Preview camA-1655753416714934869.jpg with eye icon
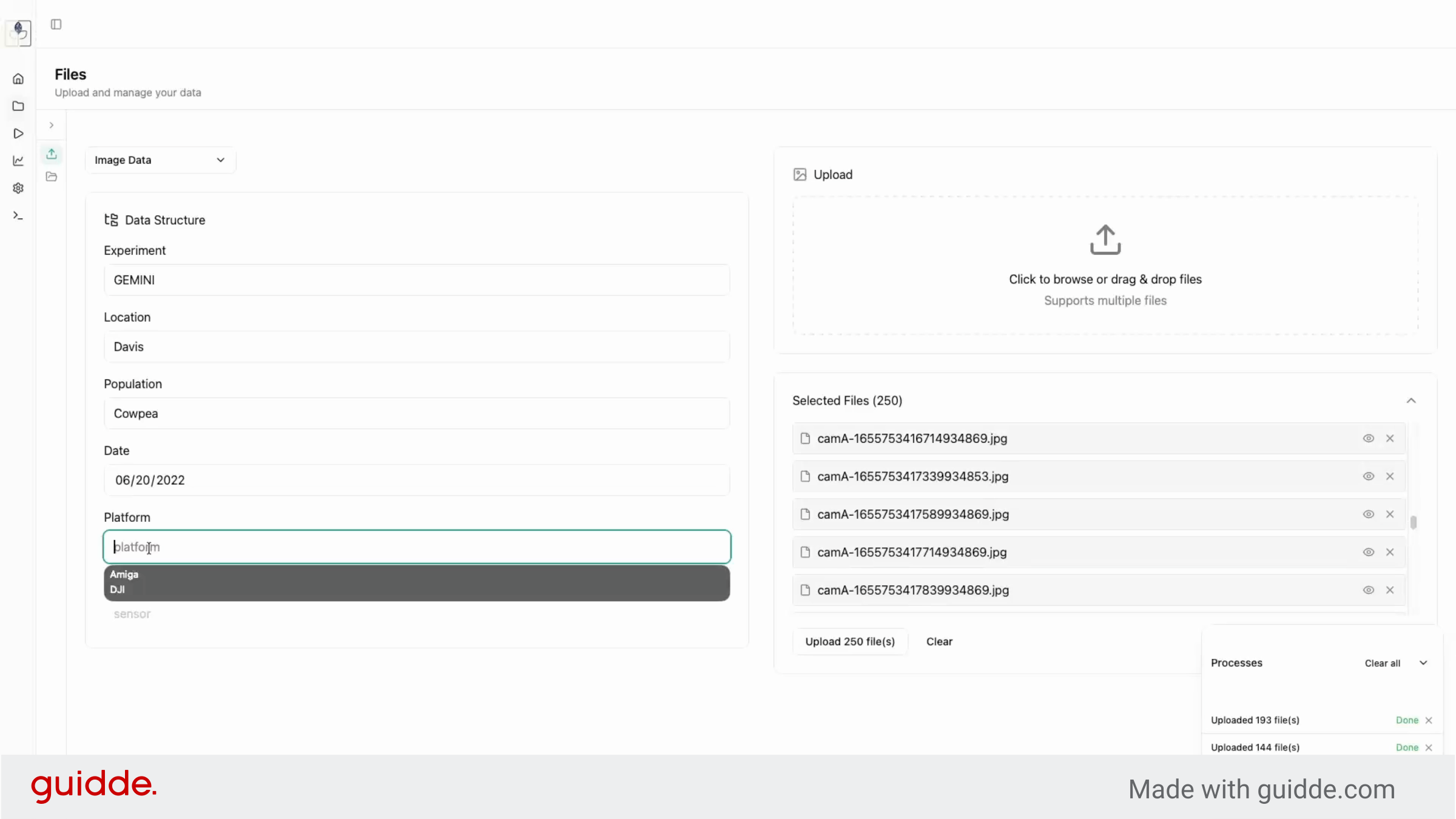Image resolution: width=1456 pixels, height=819 pixels. [1369, 438]
